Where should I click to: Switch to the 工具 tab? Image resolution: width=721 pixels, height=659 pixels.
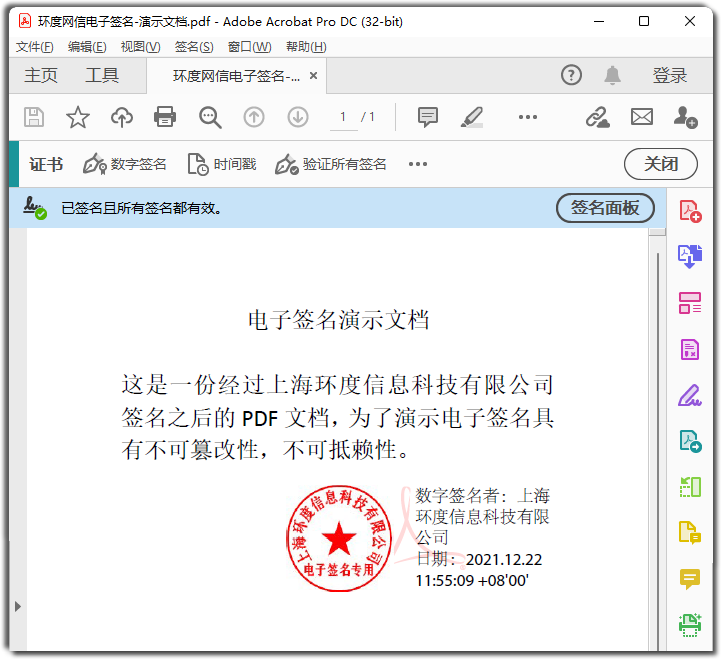(102, 75)
